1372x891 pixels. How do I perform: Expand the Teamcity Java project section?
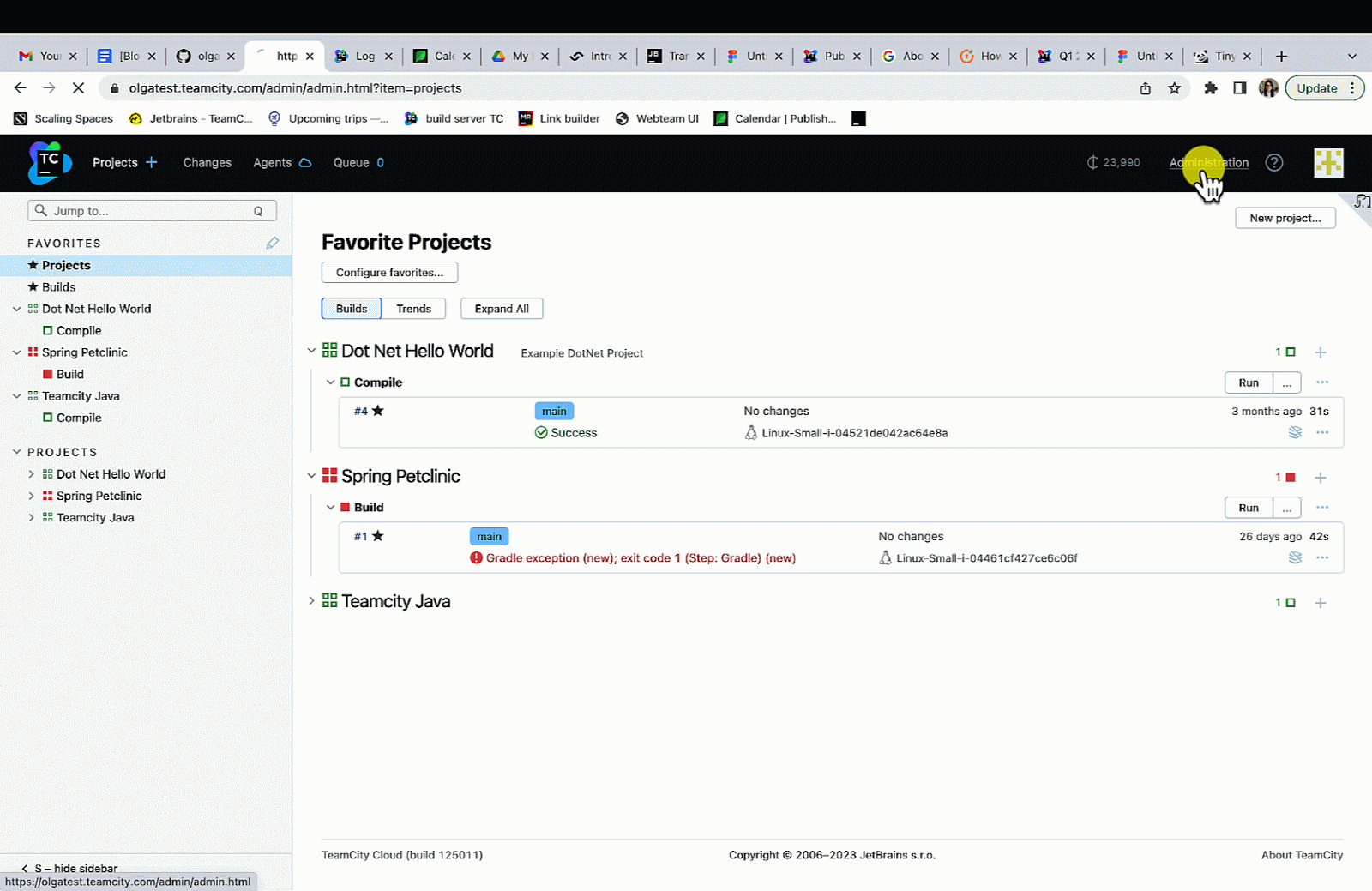[x=311, y=601]
